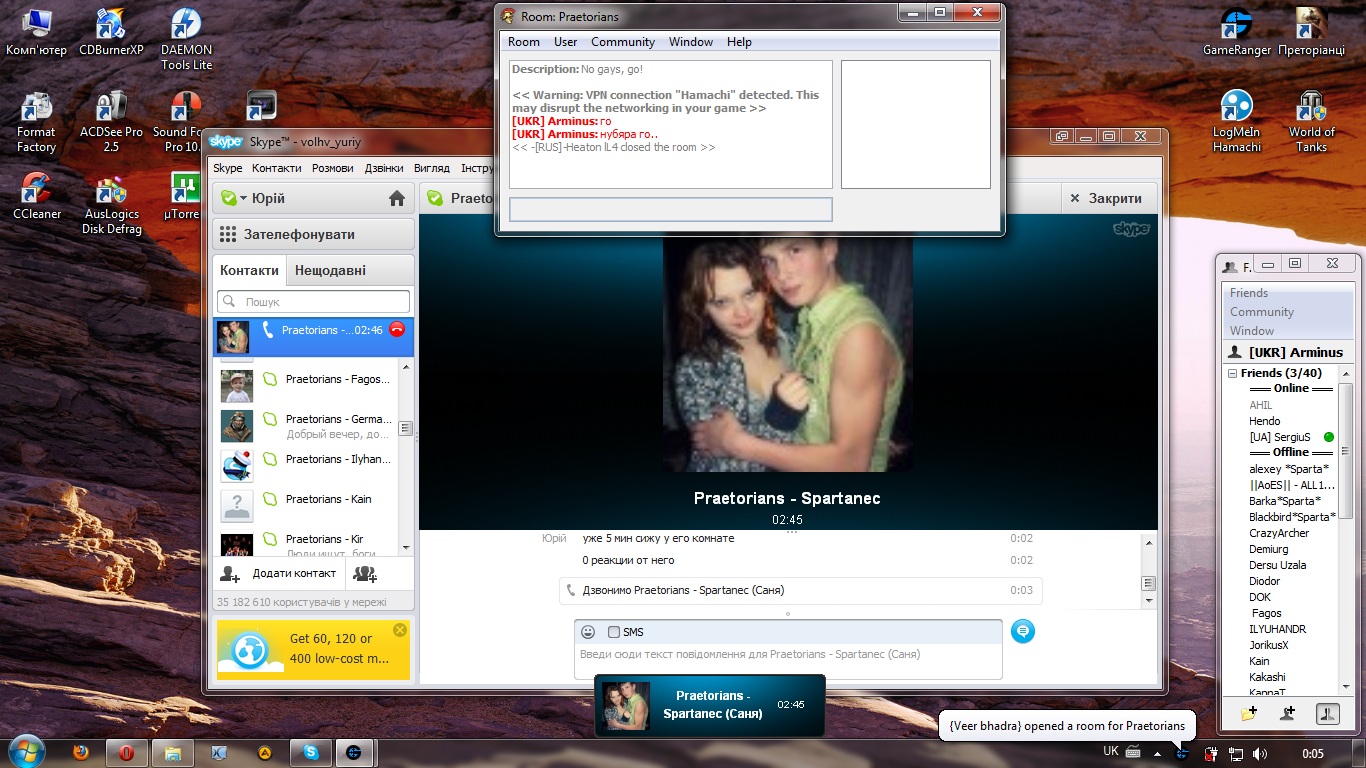Viewport: 1366px width, 768px height.
Task: Open the User menu in Praetorians room
Action: [x=566, y=42]
